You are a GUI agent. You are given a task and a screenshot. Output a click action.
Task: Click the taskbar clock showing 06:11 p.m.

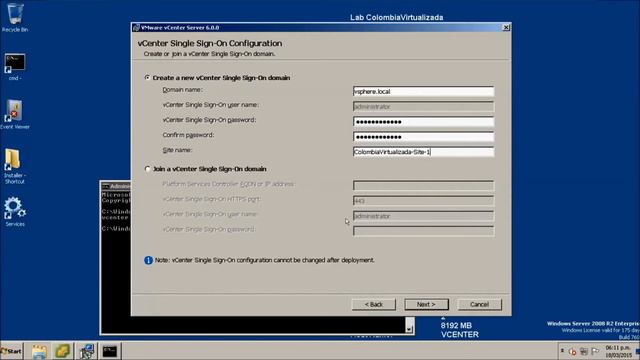click(618, 351)
